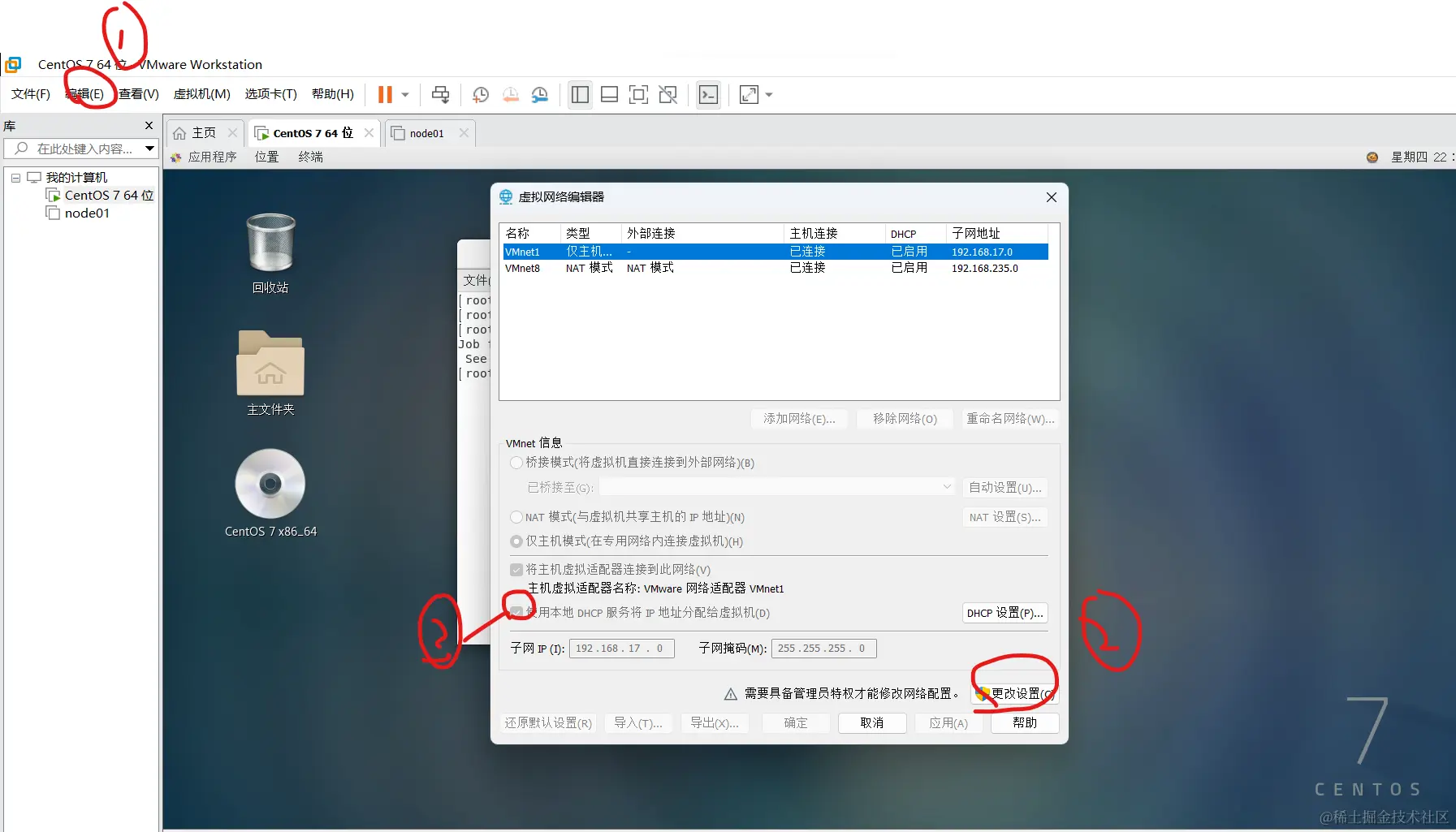
Task: Open DHCP 设置 for the network
Action: click(x=1005, y=613)
